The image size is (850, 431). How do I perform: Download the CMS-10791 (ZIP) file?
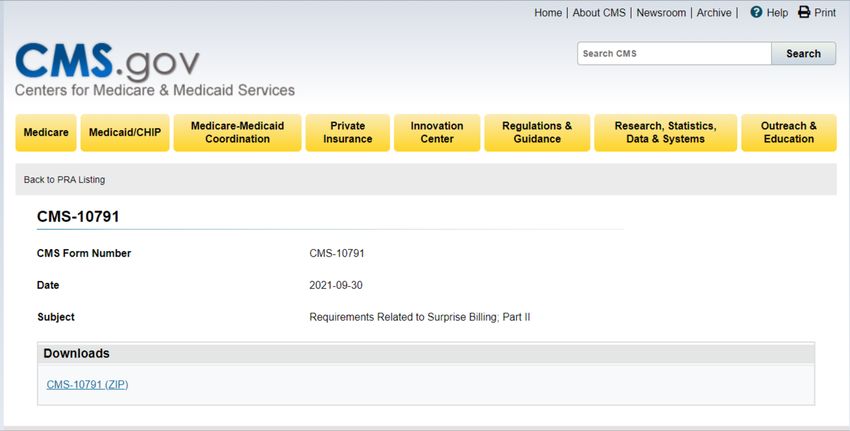point(87,384)
